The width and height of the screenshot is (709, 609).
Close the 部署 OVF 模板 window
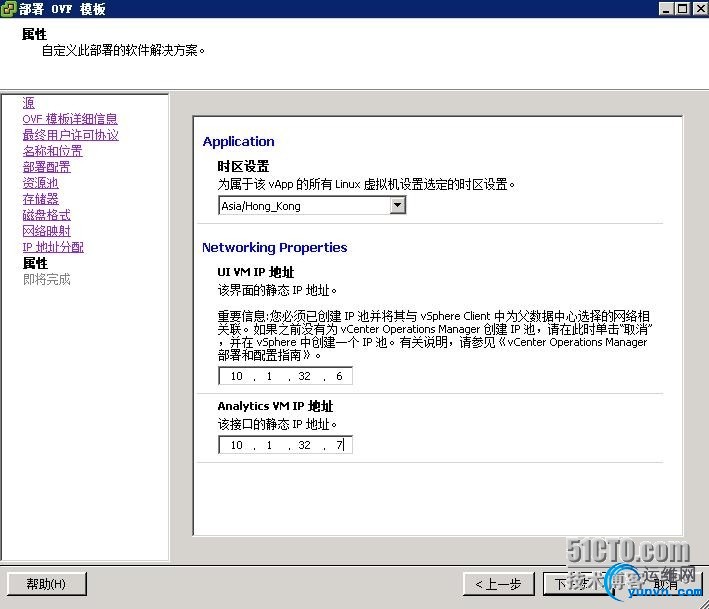[700, 9]
